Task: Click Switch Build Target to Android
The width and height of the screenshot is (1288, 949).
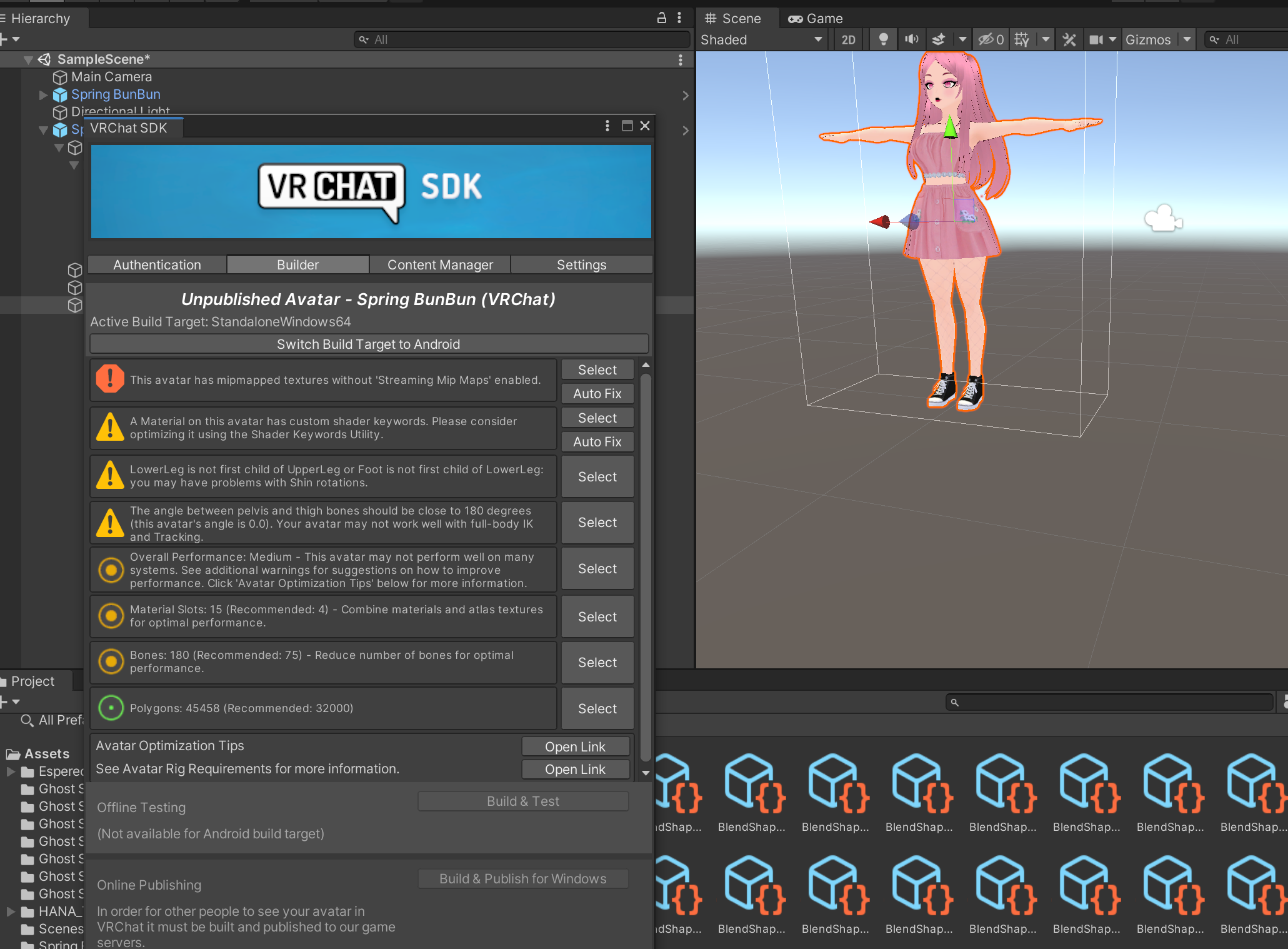Action: pyautogui.click(x=369, y=344)
